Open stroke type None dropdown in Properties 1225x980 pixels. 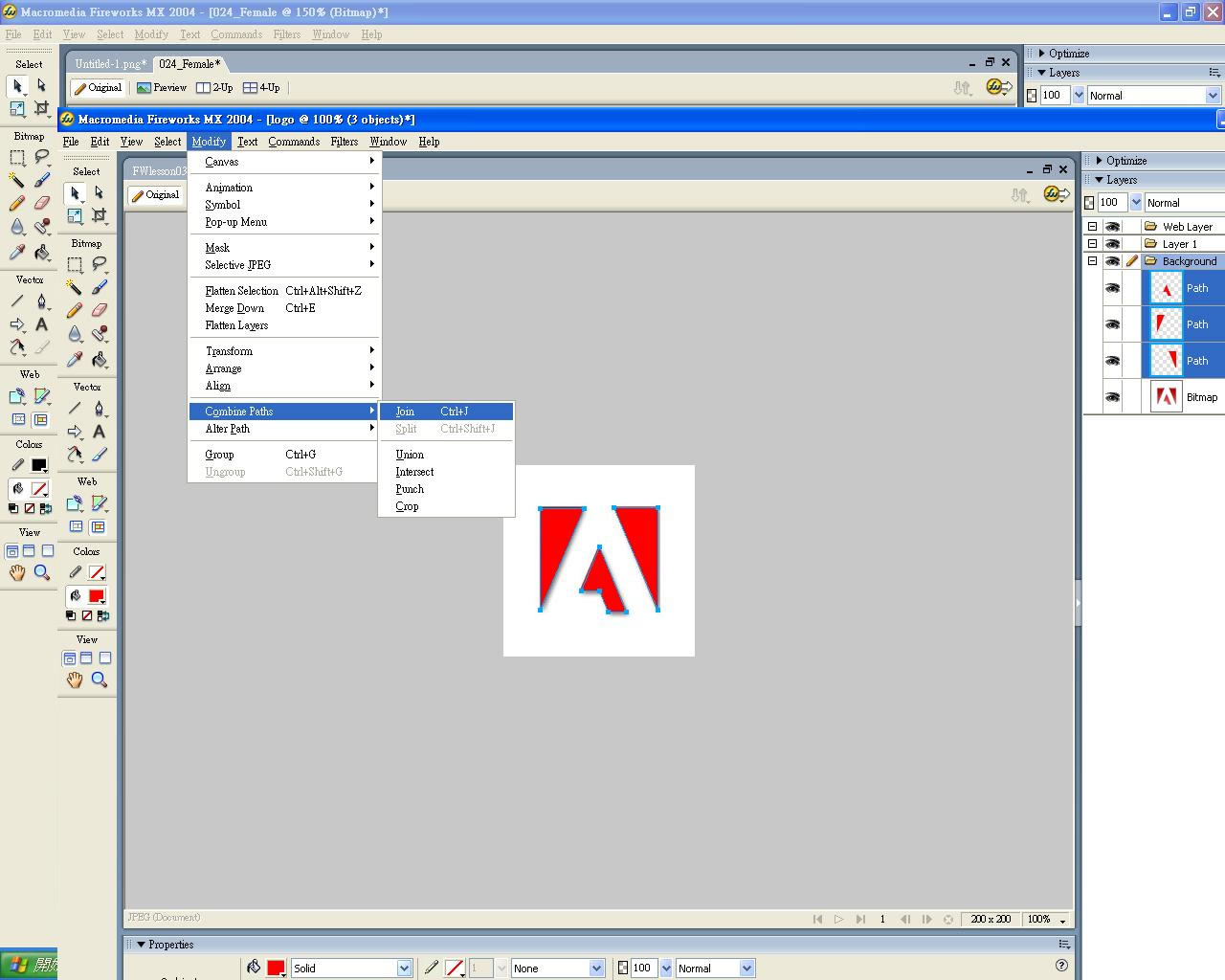click(596, 969)
